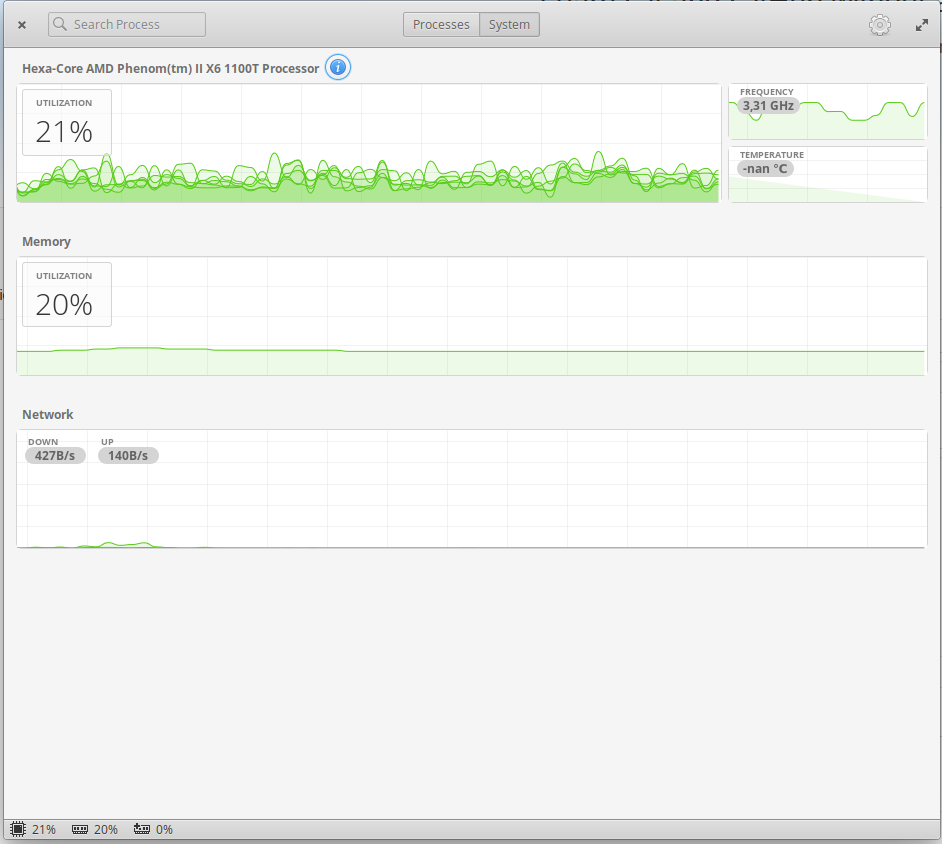Click the status bar 0% swap value
Viewport: 942px width, 844px height.
[164, 830]
